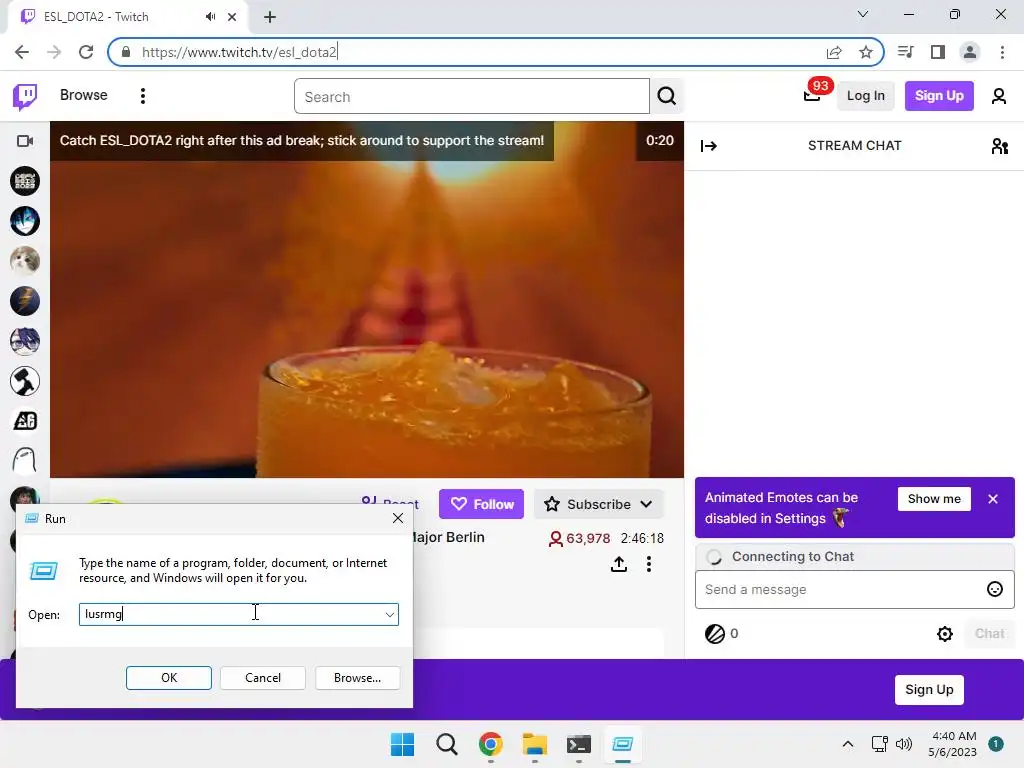Open Windows taskbar search
Image resolution: width=1024 pixels, height=768 pixels.
click(x=447, y=744)
